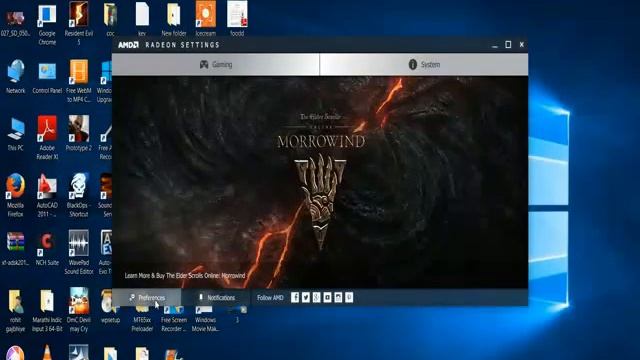Open Notifications in Radeon Settings

click(216, 298)
